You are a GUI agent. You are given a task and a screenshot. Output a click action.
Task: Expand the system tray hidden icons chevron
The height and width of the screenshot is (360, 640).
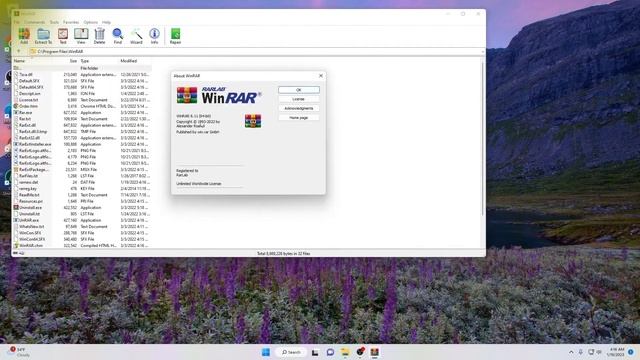click(571, 352)
